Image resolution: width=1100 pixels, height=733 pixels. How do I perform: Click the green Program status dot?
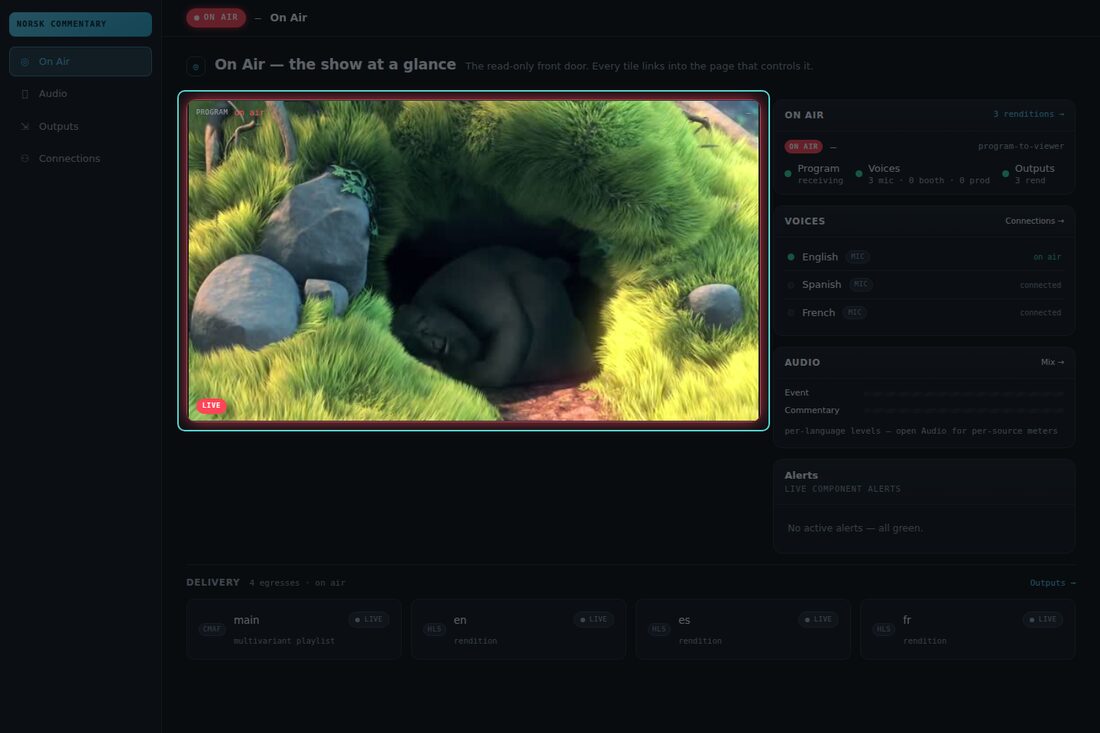click(788, 173)
